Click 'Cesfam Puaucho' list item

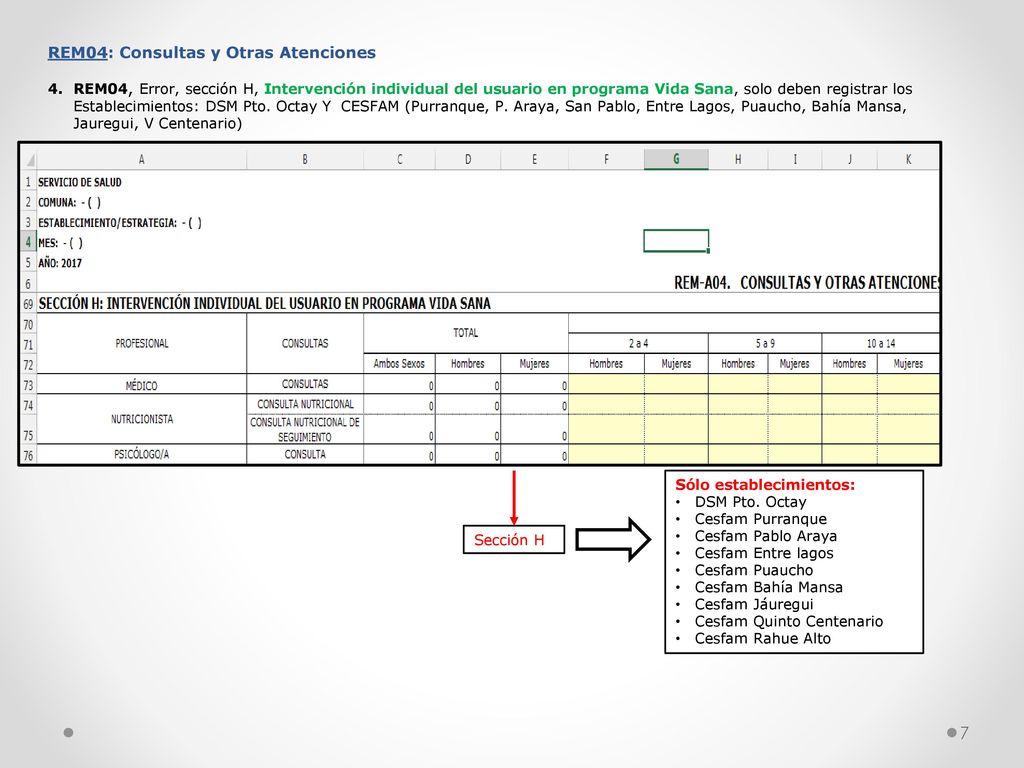754,570
